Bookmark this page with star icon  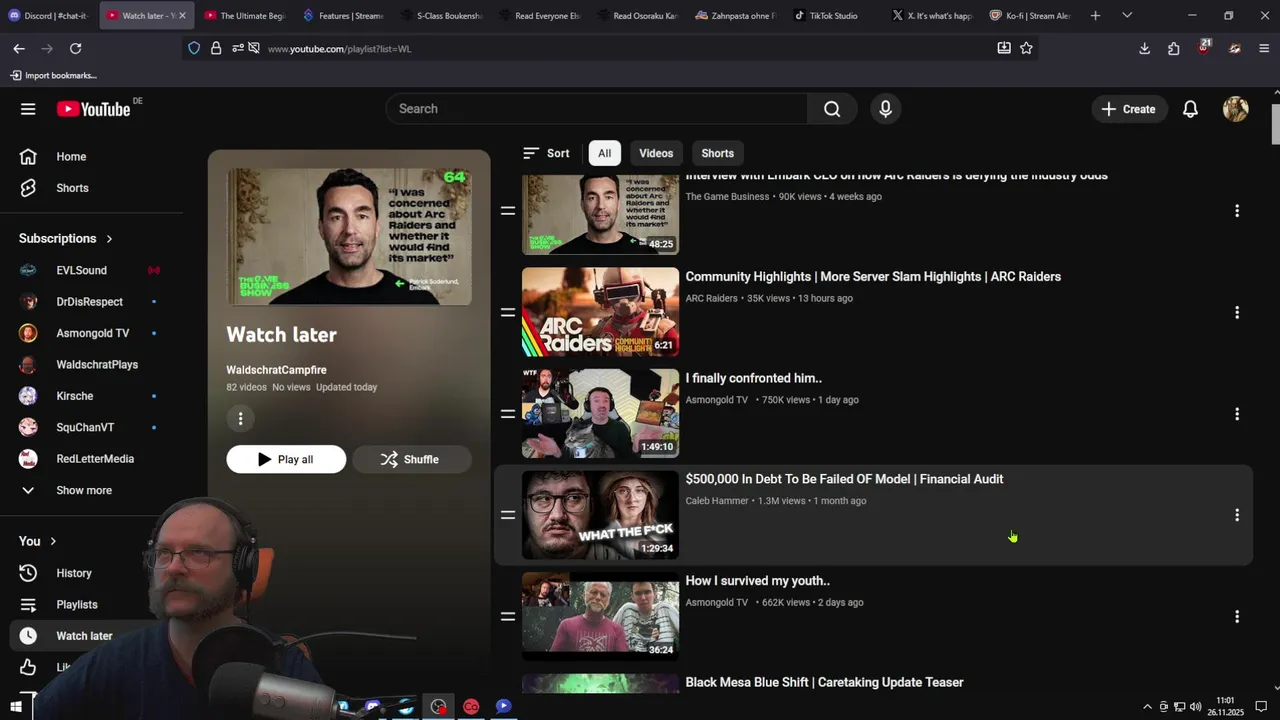(1026, 48)
